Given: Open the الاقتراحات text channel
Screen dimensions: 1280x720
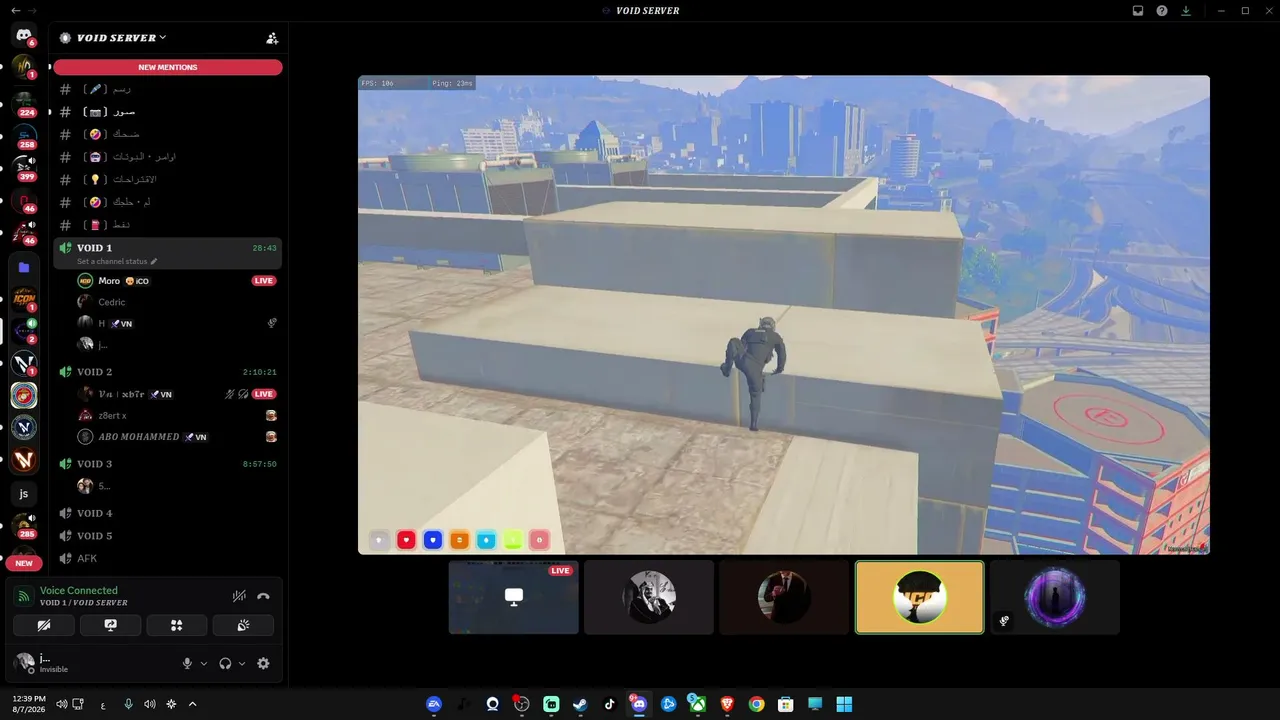Looking at the screenshot, I should pos(168,179).
